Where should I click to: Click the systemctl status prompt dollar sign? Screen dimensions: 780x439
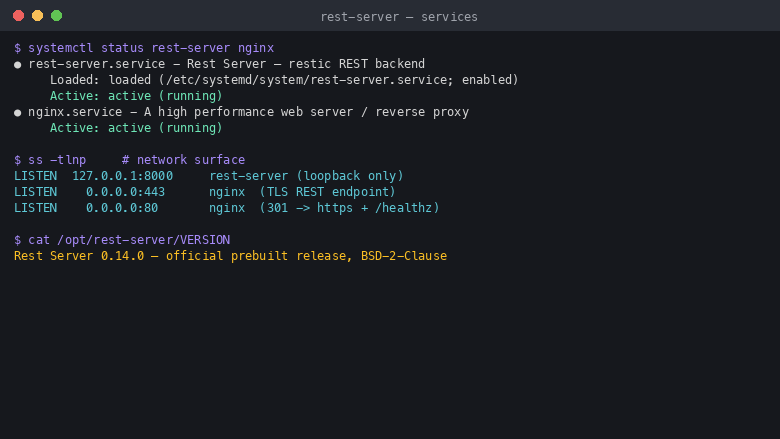pyautogui.click(x=17, y=48)
